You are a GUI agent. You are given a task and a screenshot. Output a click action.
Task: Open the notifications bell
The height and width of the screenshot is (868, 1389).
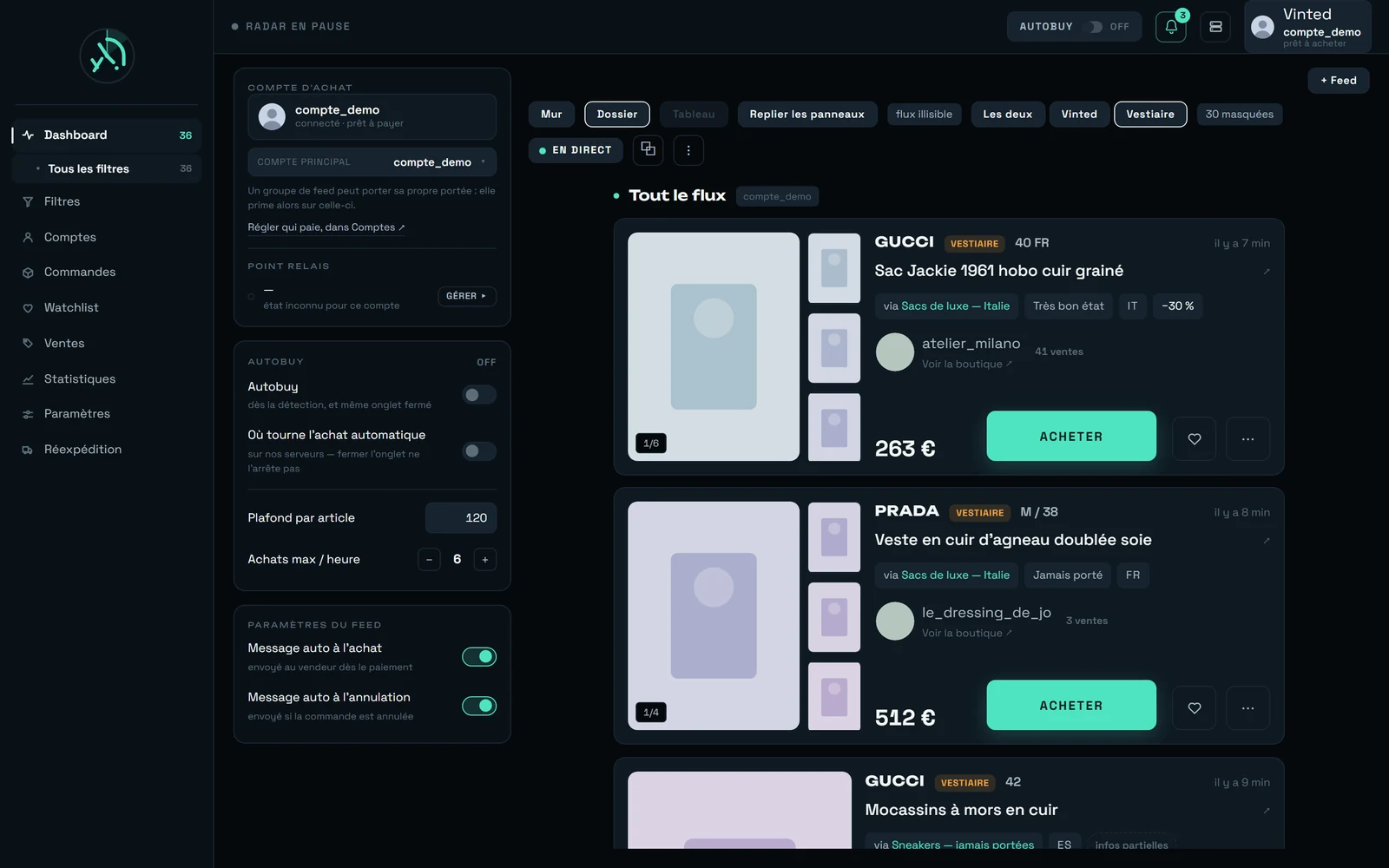[1170, 27]
